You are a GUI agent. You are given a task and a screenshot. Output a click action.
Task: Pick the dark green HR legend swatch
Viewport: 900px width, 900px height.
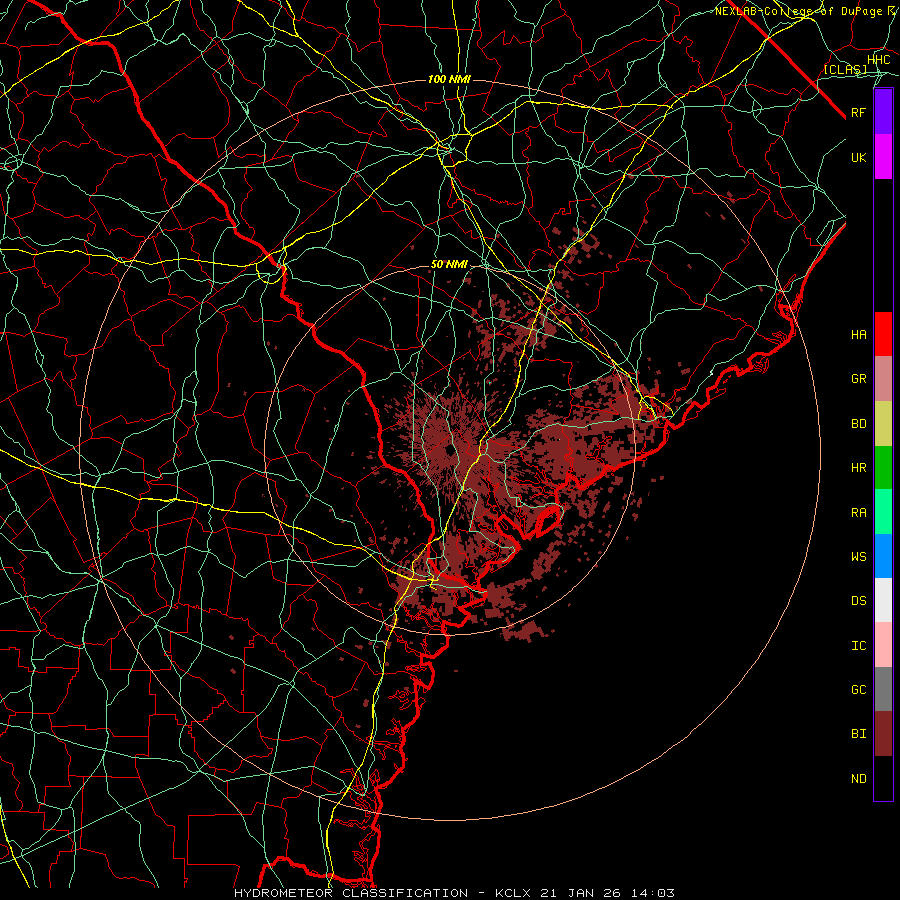(x=883, y=468)
